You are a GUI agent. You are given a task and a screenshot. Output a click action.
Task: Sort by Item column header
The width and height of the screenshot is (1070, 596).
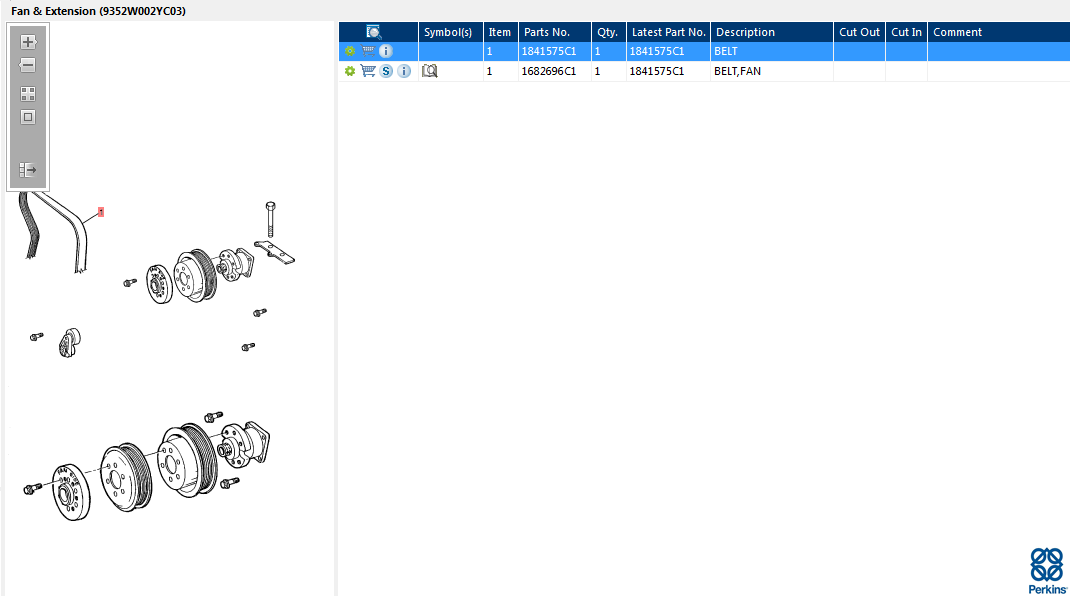[500, 32]
